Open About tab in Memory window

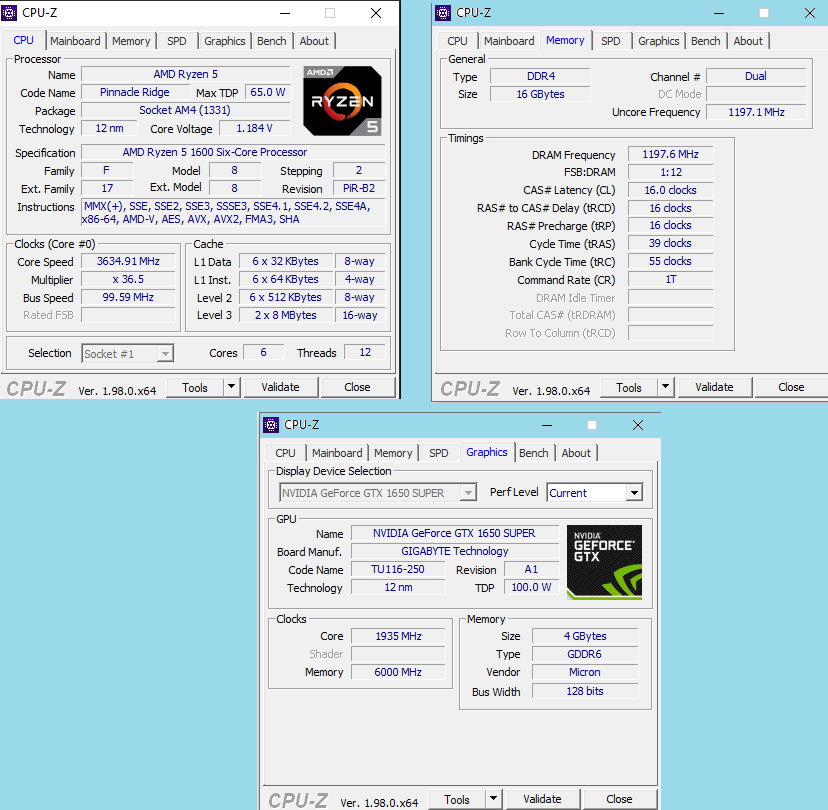pos(748,41)
